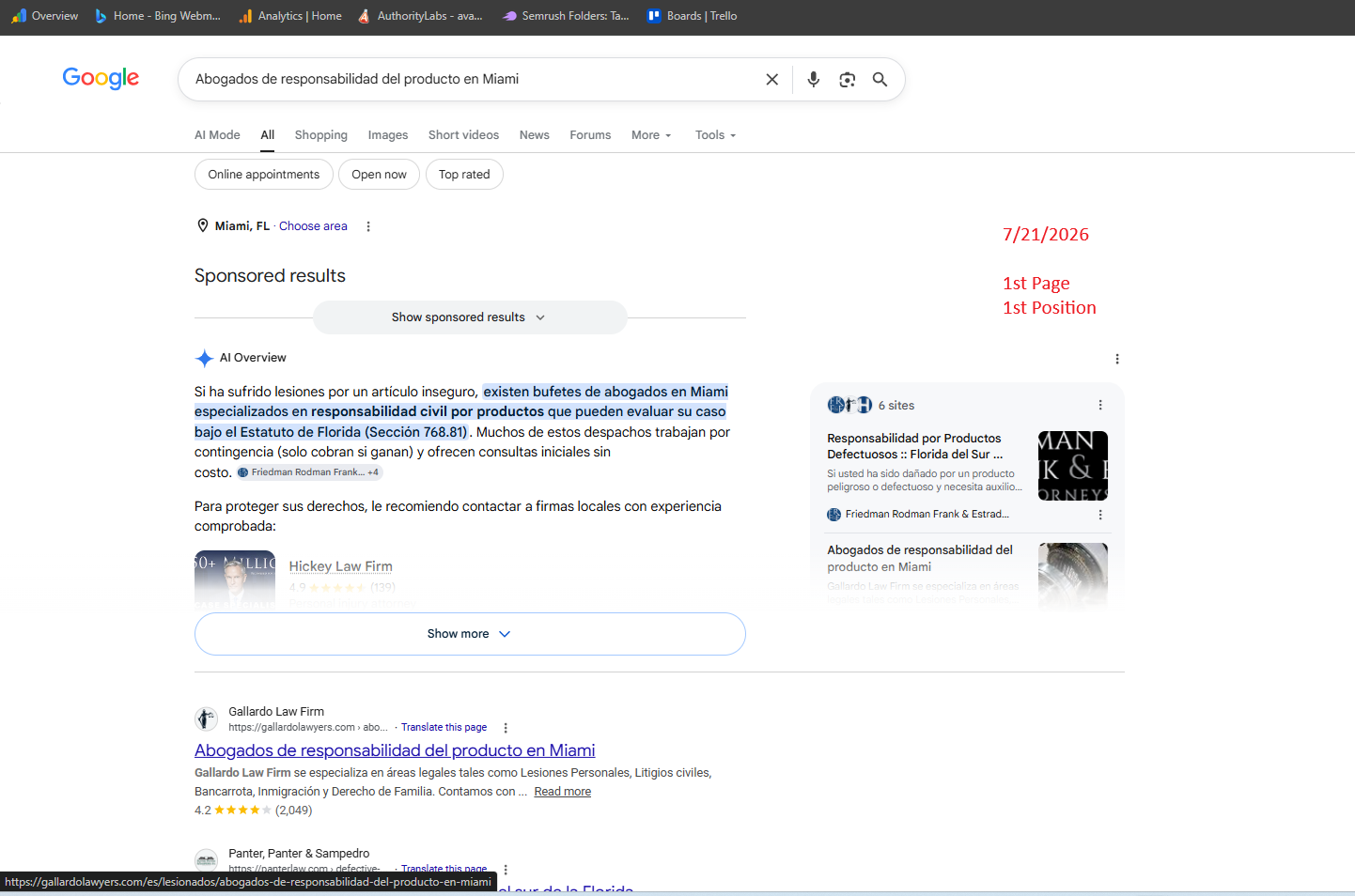
Task: Submit search with the magnifying glass icon
Action: [x=880, y=80]
